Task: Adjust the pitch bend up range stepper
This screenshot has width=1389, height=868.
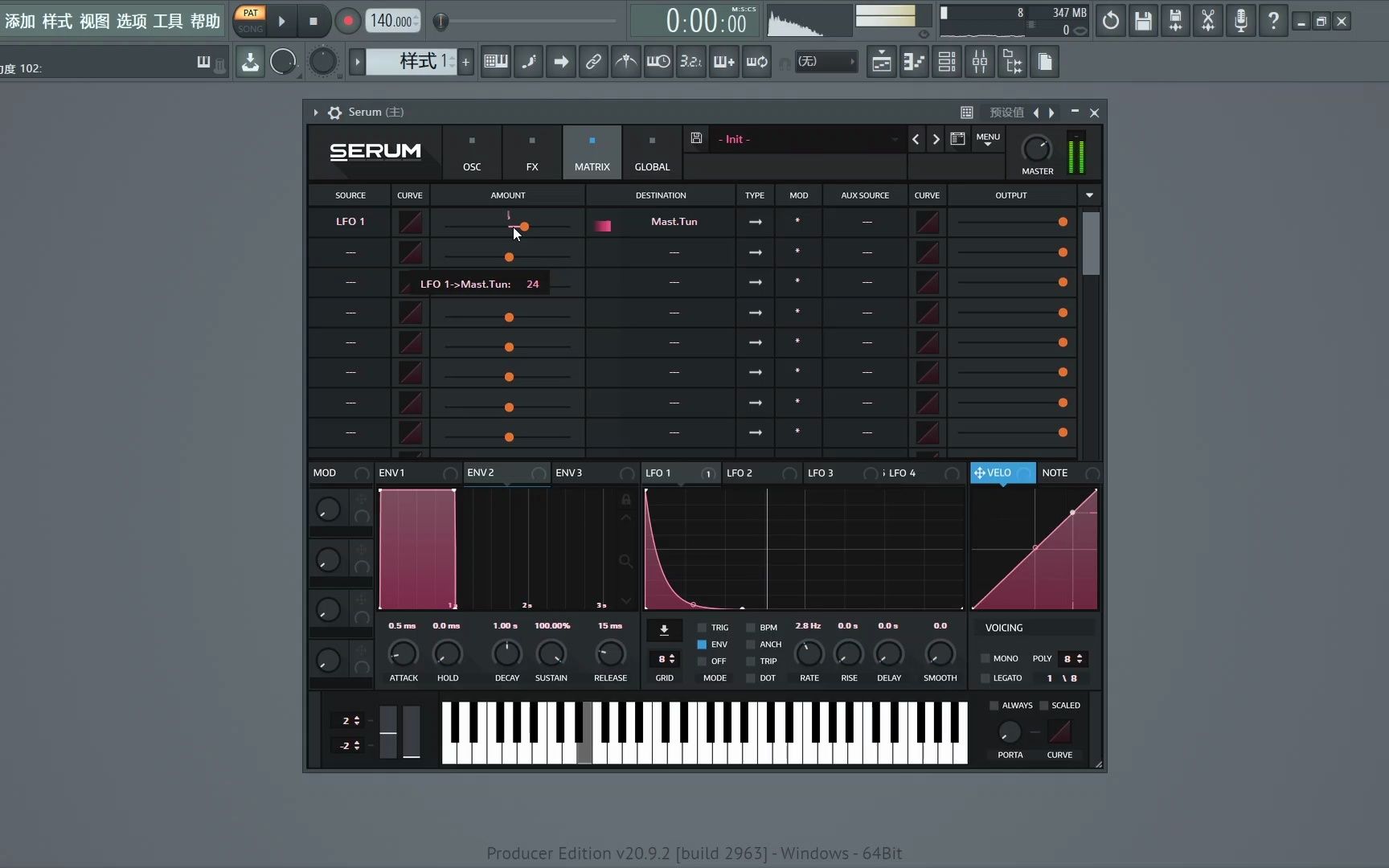Action: pos(350,721)
